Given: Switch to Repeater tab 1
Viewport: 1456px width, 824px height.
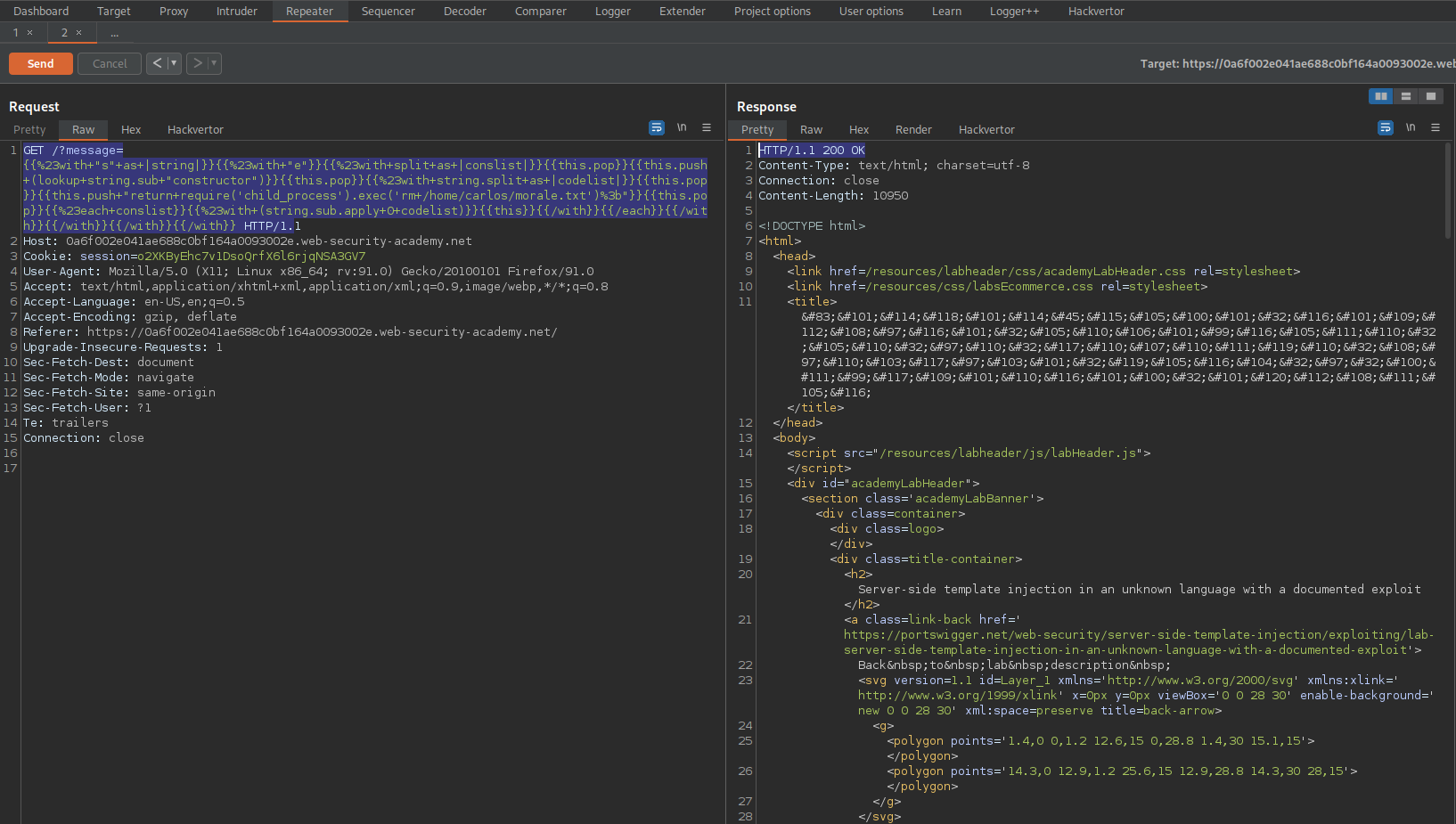Looking at the screenshot, I should (x=16, y=33).
